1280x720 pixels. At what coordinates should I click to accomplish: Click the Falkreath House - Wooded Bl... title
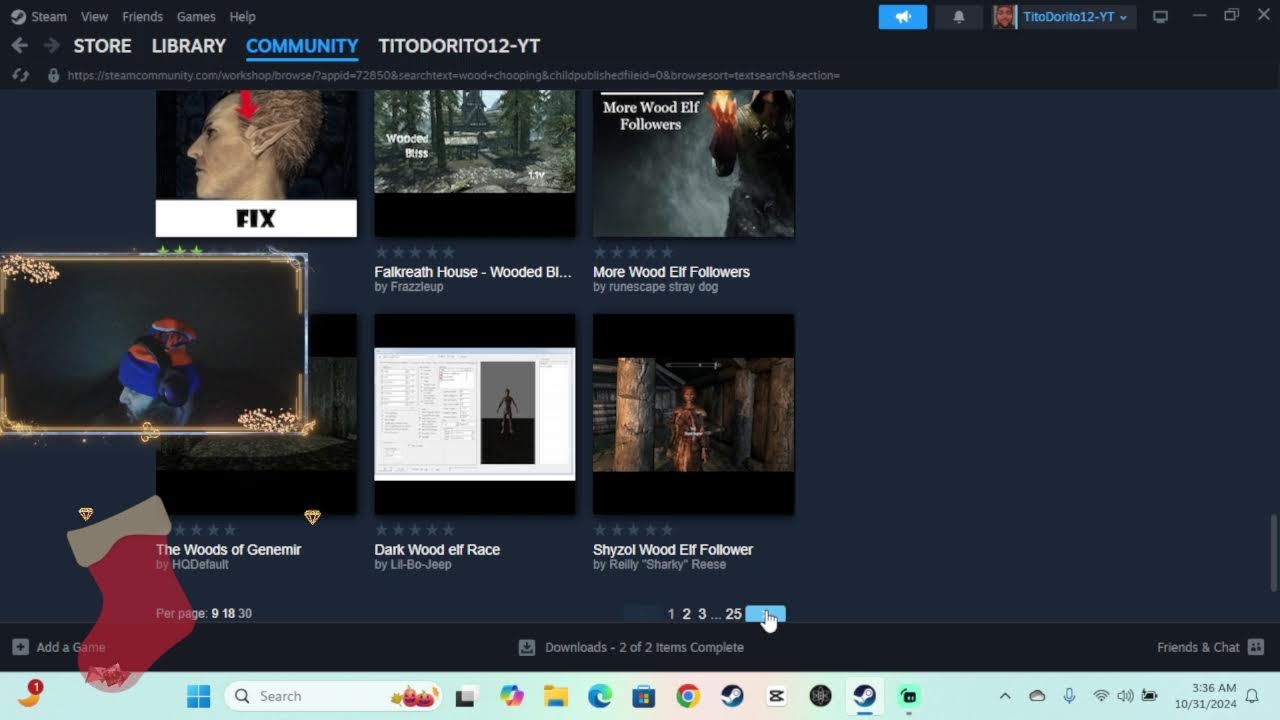point(473,272)
